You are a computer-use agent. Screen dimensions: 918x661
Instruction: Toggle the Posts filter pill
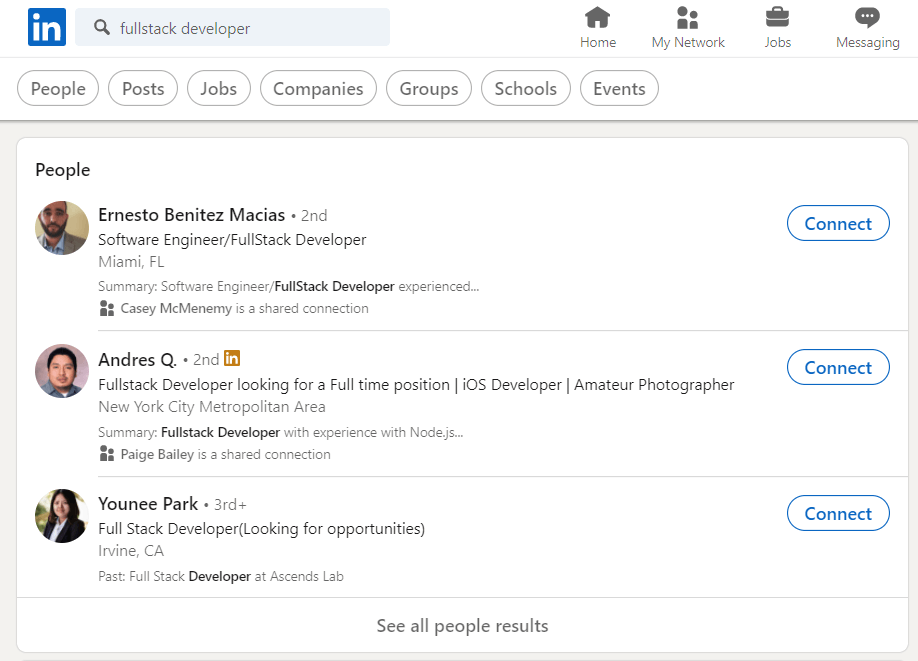click(x=143, y=89)
